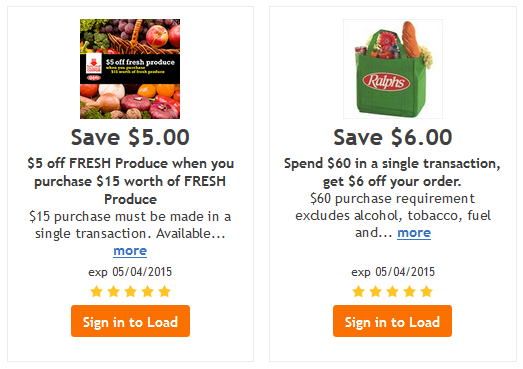Click Sign in to Load for $5.00 coupon

pyautogui.click(x=130, y=321)
